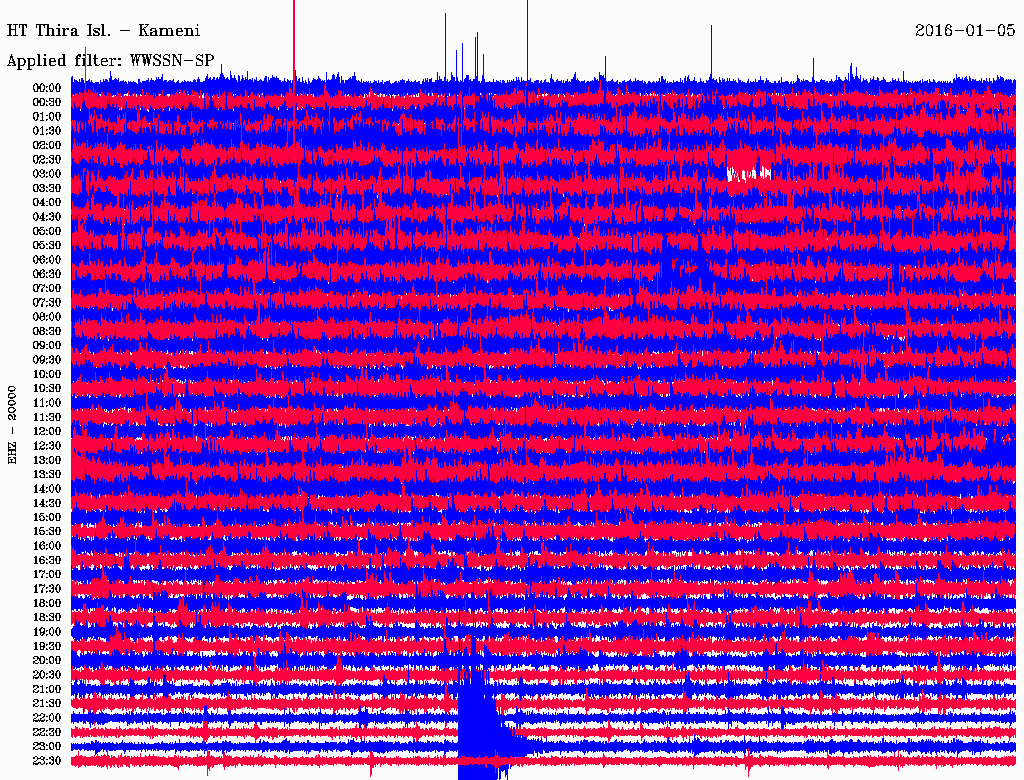Select the 06:30 time label
1024x780 pixels.
point(47,274)
